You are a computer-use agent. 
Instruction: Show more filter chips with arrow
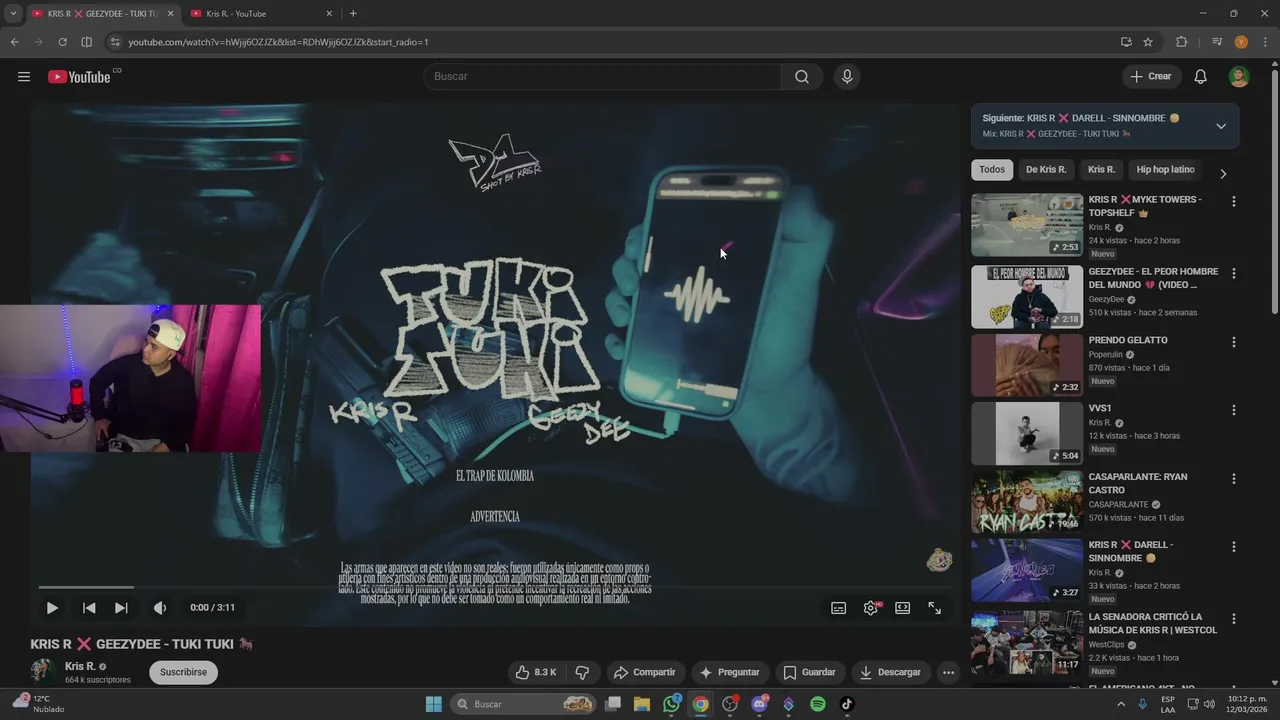click(x=1222, y=173)
